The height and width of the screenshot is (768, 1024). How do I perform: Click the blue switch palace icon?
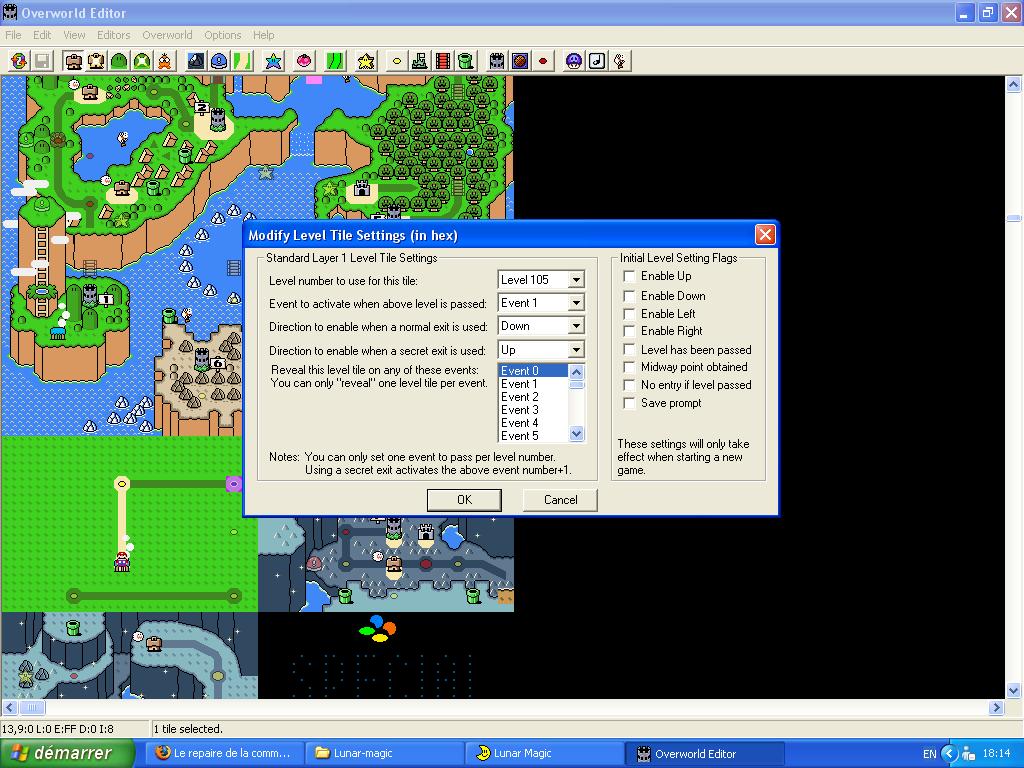tap(219, 61)
